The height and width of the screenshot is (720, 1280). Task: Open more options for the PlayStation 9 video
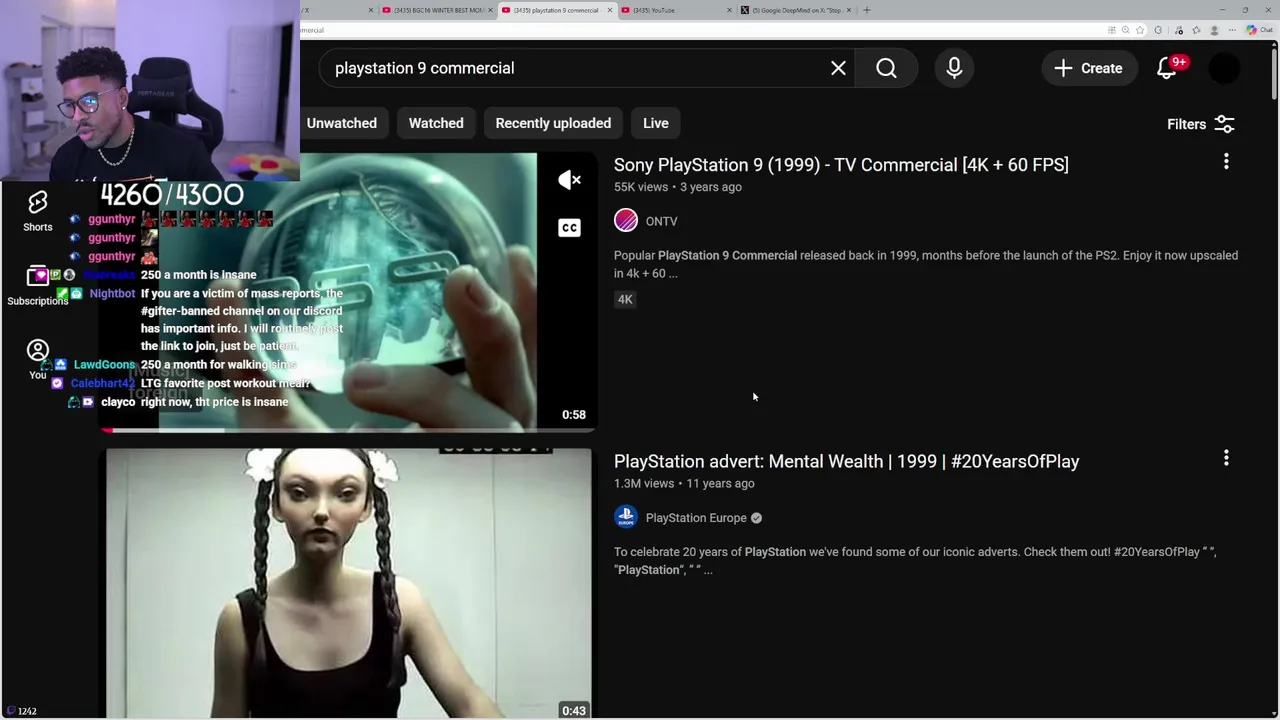pyautogui.click(x=1226, y=162)
